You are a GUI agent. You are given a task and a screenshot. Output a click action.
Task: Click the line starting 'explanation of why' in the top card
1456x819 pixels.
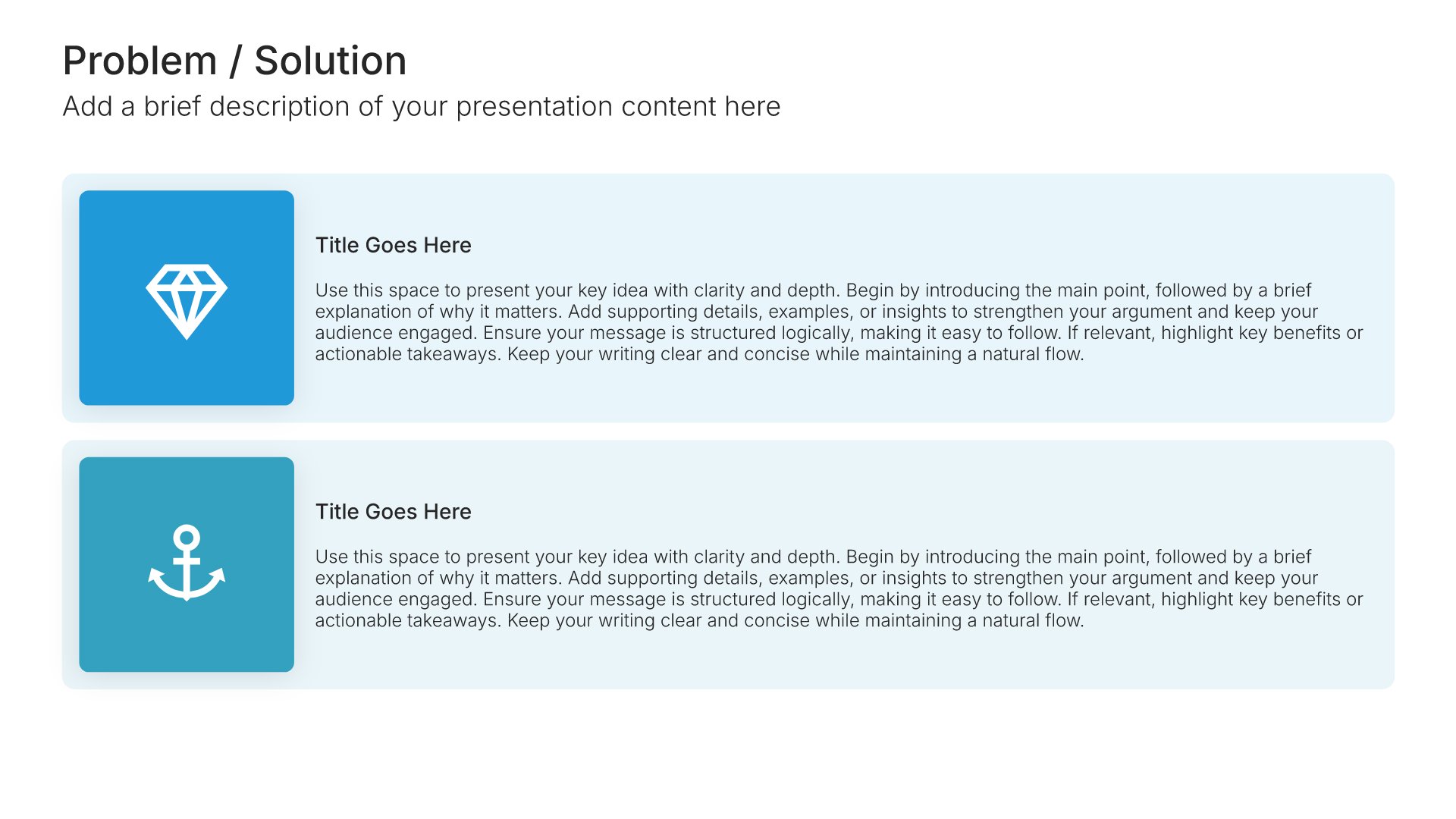[817, 312]
